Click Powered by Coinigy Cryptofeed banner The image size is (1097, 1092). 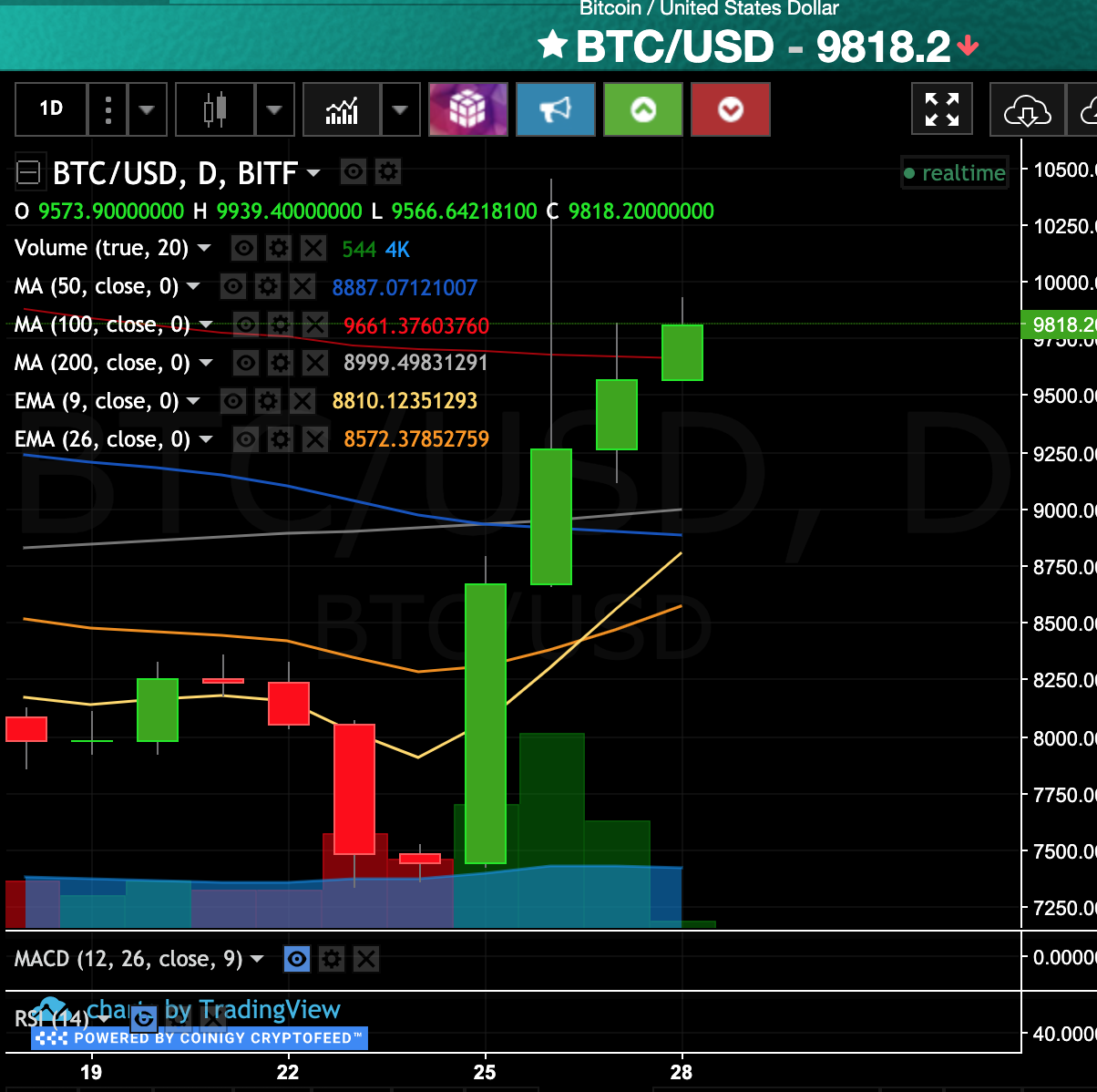click(200, 1038)
